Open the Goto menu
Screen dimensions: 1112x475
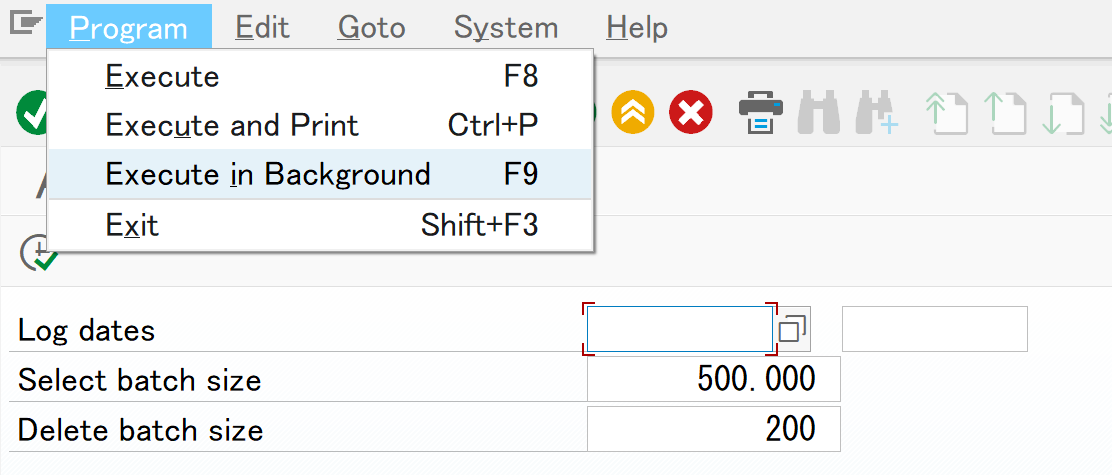371,27
